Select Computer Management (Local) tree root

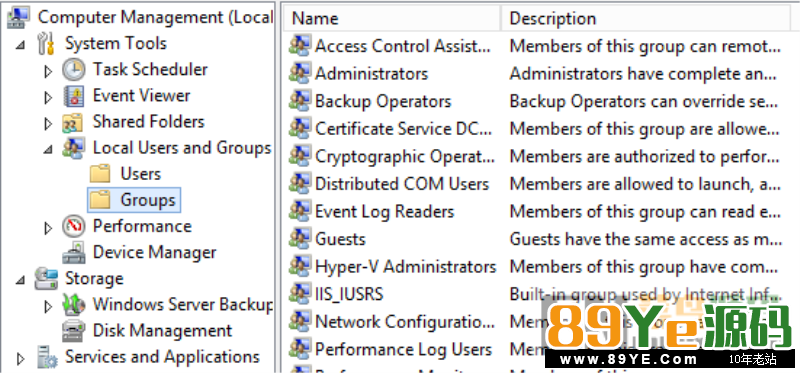click(155, 17)
